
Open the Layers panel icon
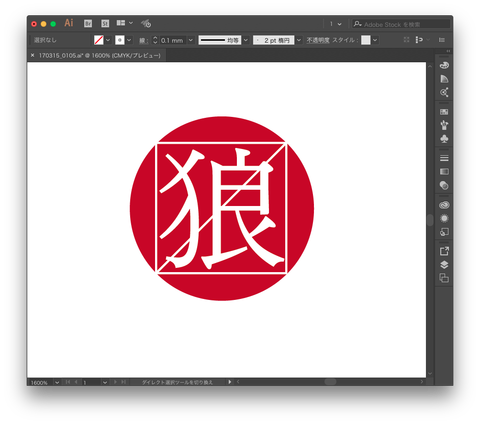point(444,265)
